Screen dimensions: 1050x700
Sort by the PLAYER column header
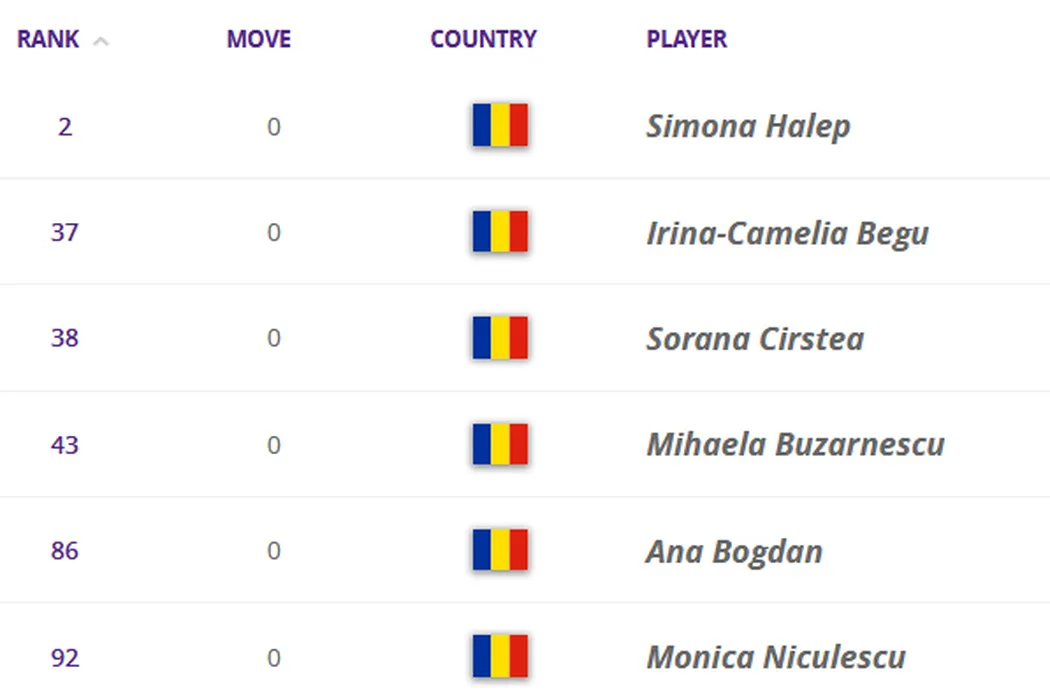(x=687, y=40)
